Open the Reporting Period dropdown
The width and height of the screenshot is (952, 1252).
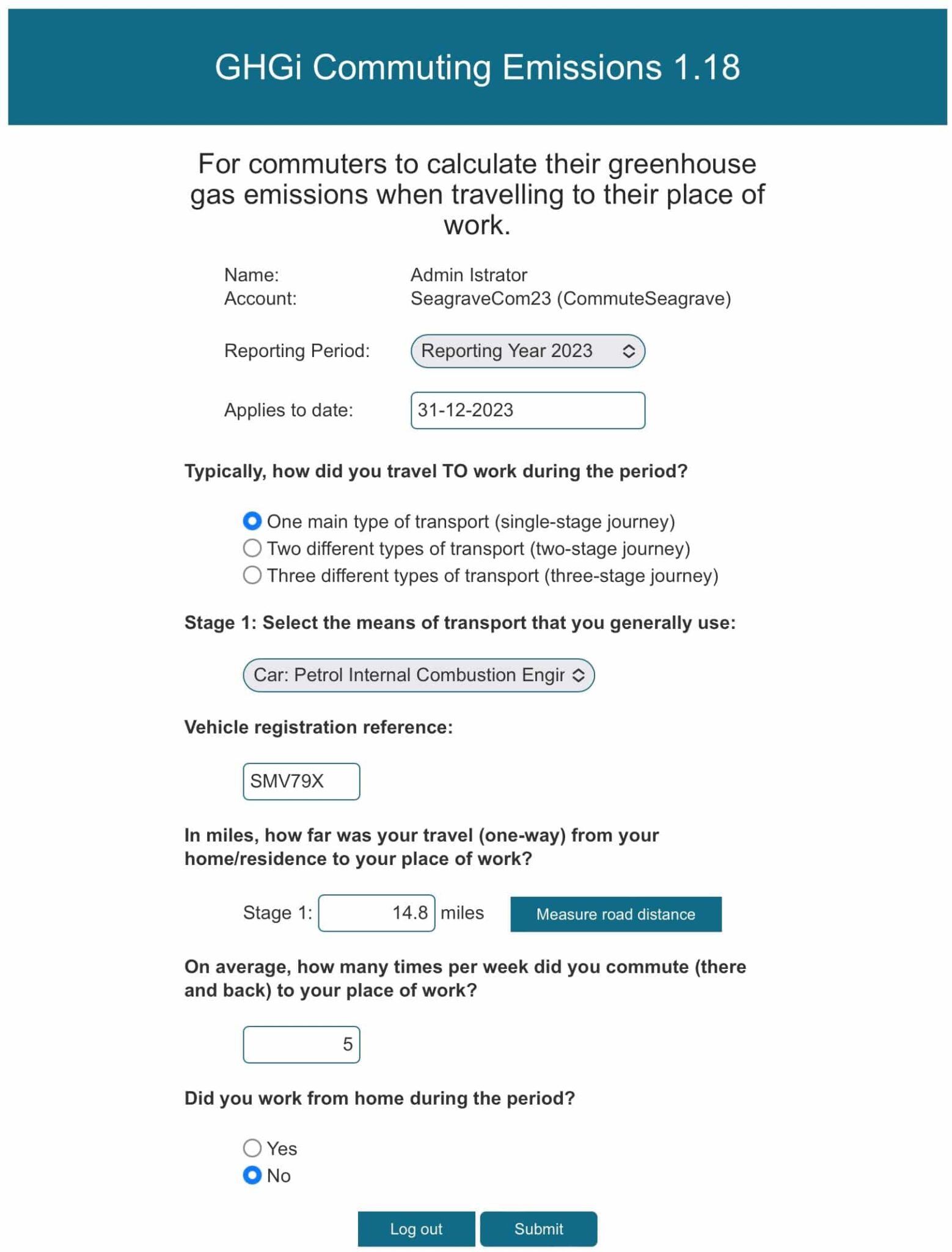point(527,350)
